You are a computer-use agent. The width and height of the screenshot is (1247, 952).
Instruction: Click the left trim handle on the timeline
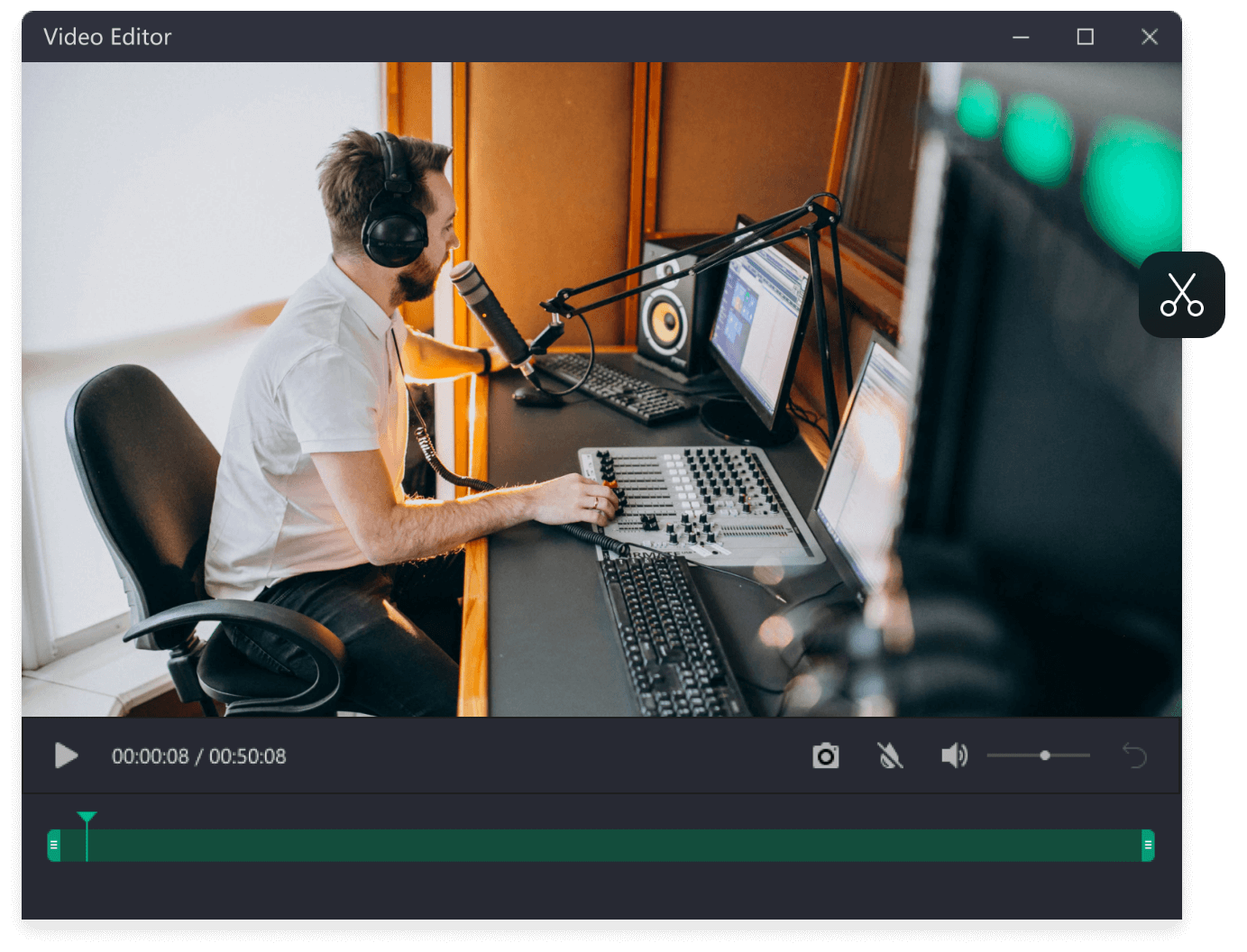pos(54,846)
